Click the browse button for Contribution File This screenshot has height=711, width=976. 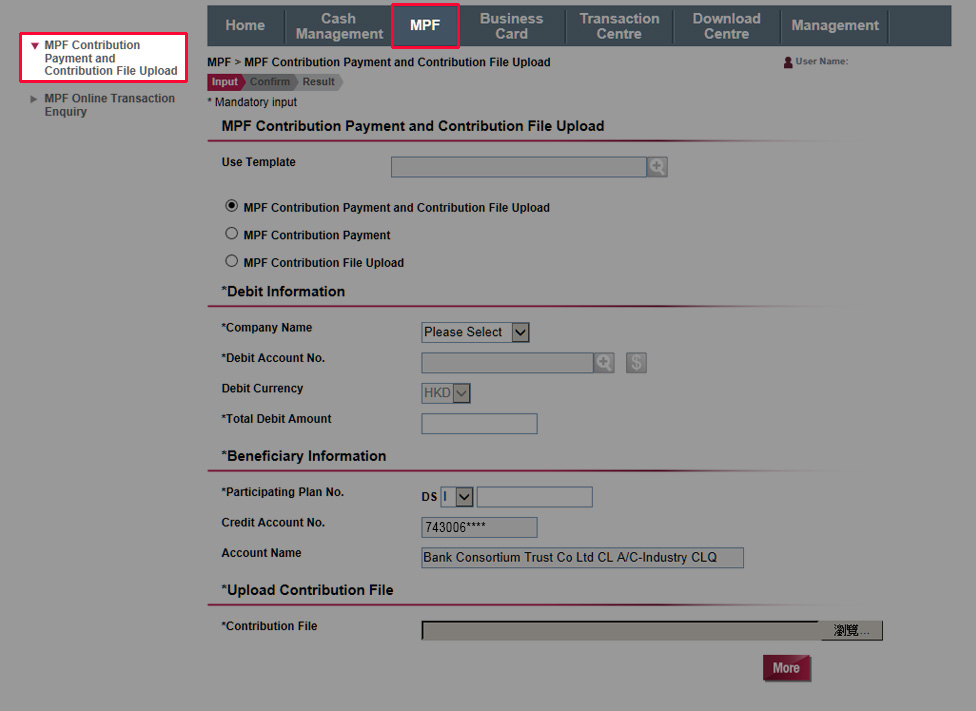[852, 631]
